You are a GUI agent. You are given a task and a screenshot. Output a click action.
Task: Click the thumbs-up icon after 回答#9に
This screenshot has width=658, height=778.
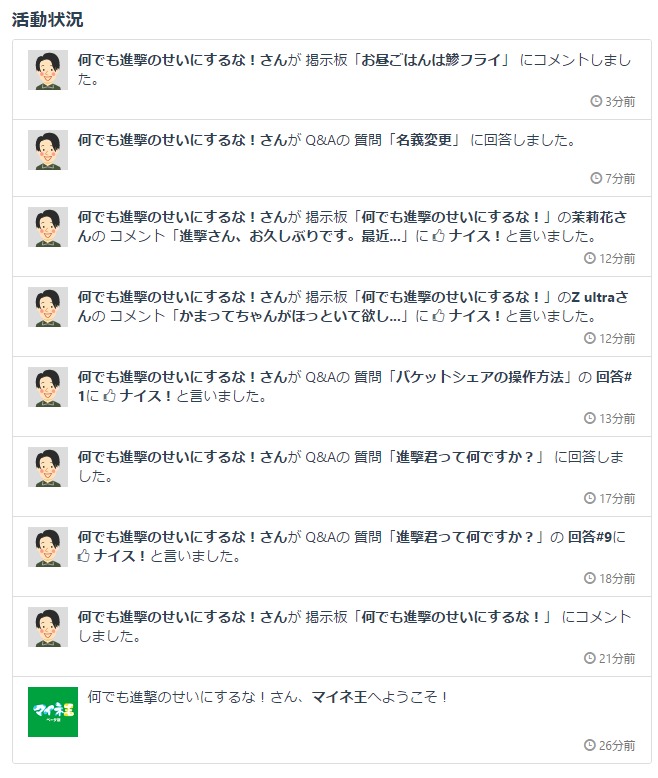(x=84, y=556)
